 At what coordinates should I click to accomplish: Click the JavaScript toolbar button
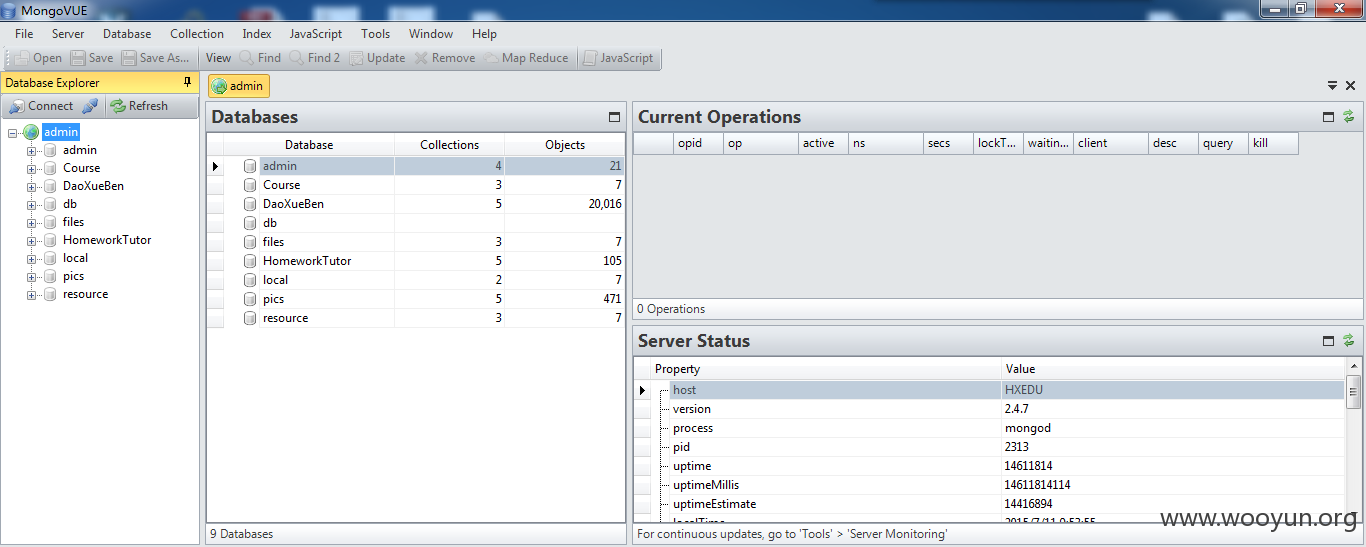click(618, 58)
